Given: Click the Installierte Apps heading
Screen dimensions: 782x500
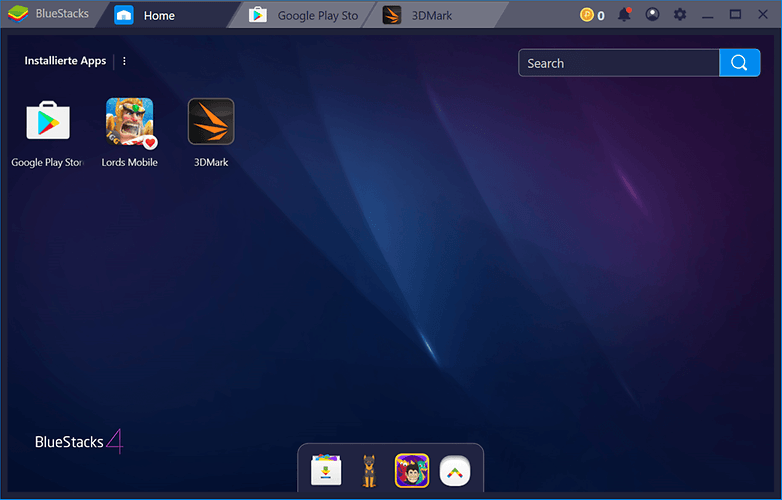Looking at the screenshot, I should (x=65, y=61).
